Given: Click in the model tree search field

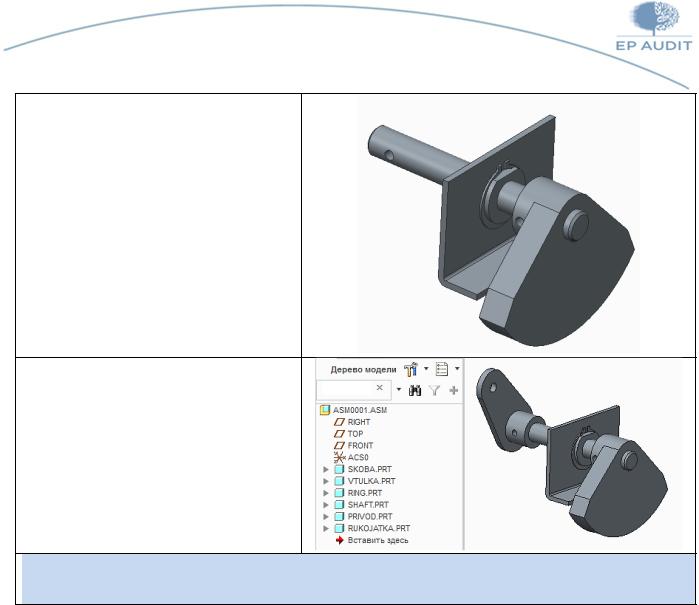Looking at the screenshot, I should pyautogui.click(x=354, y=390).
